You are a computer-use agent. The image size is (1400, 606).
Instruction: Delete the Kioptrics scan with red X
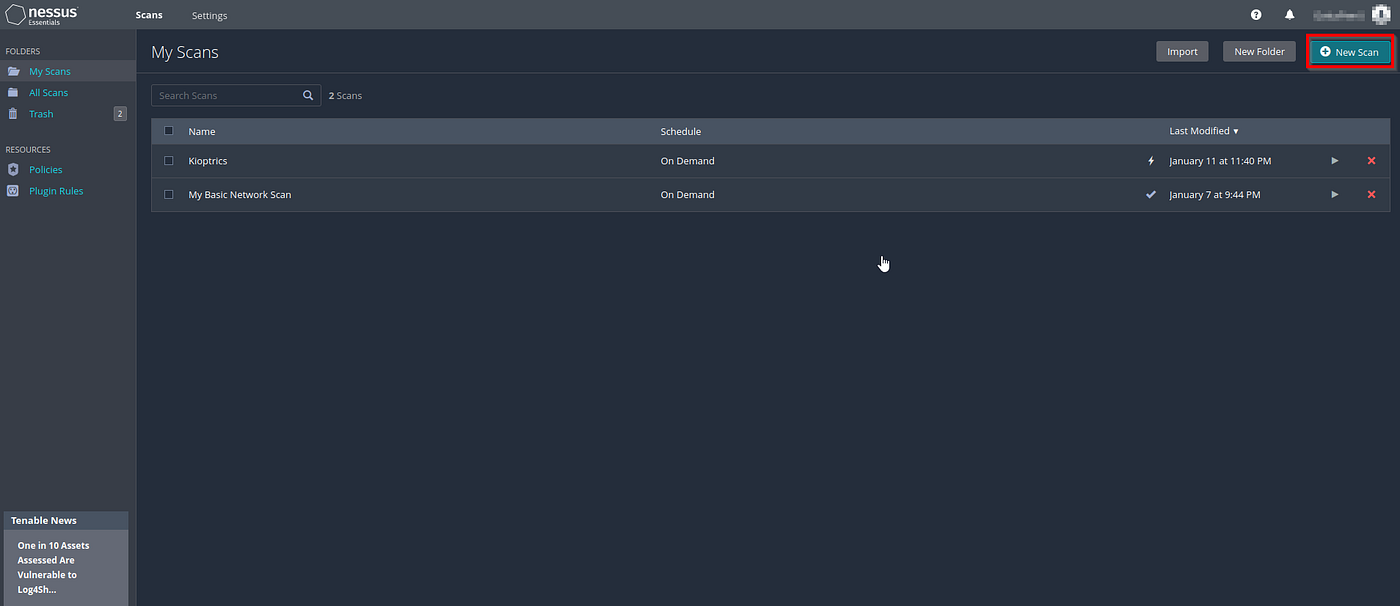[1371, 161]
